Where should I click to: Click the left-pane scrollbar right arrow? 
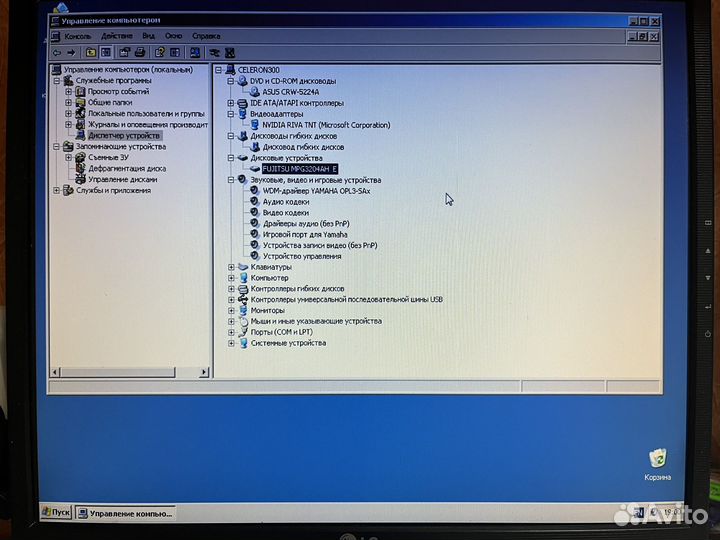(204, 372)
